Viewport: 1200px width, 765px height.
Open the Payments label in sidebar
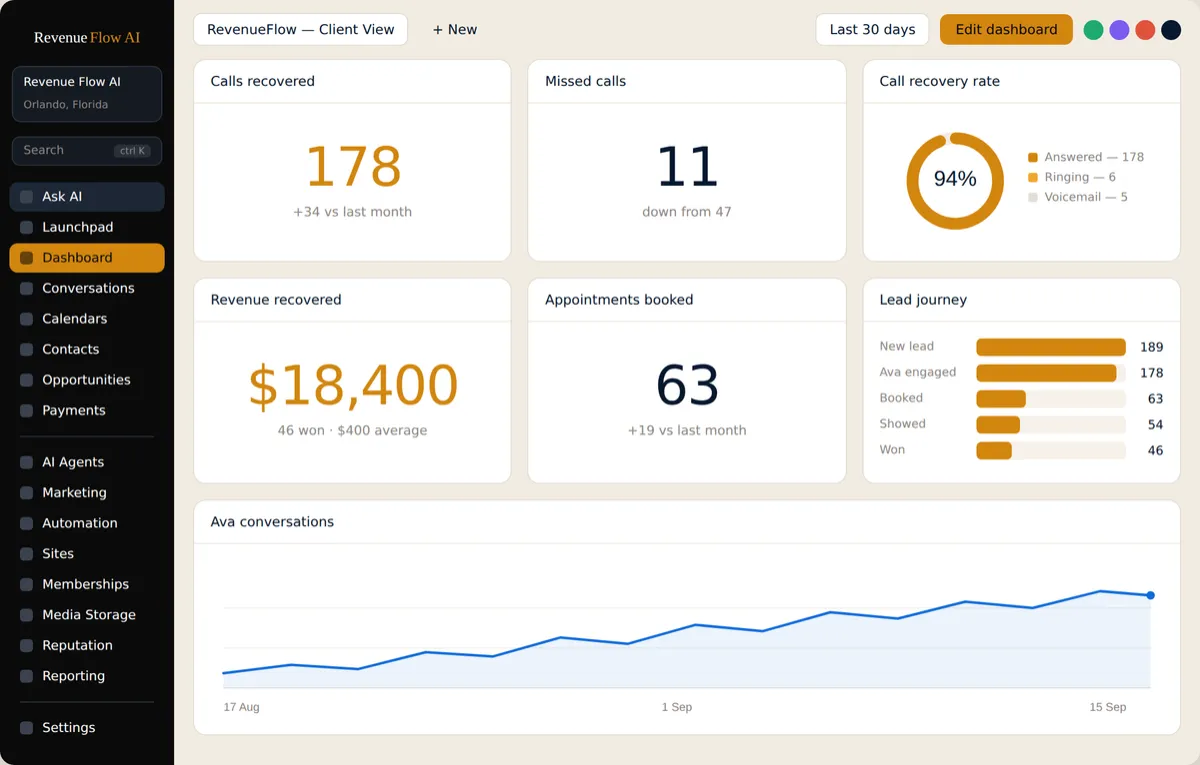tap(73, 411)
